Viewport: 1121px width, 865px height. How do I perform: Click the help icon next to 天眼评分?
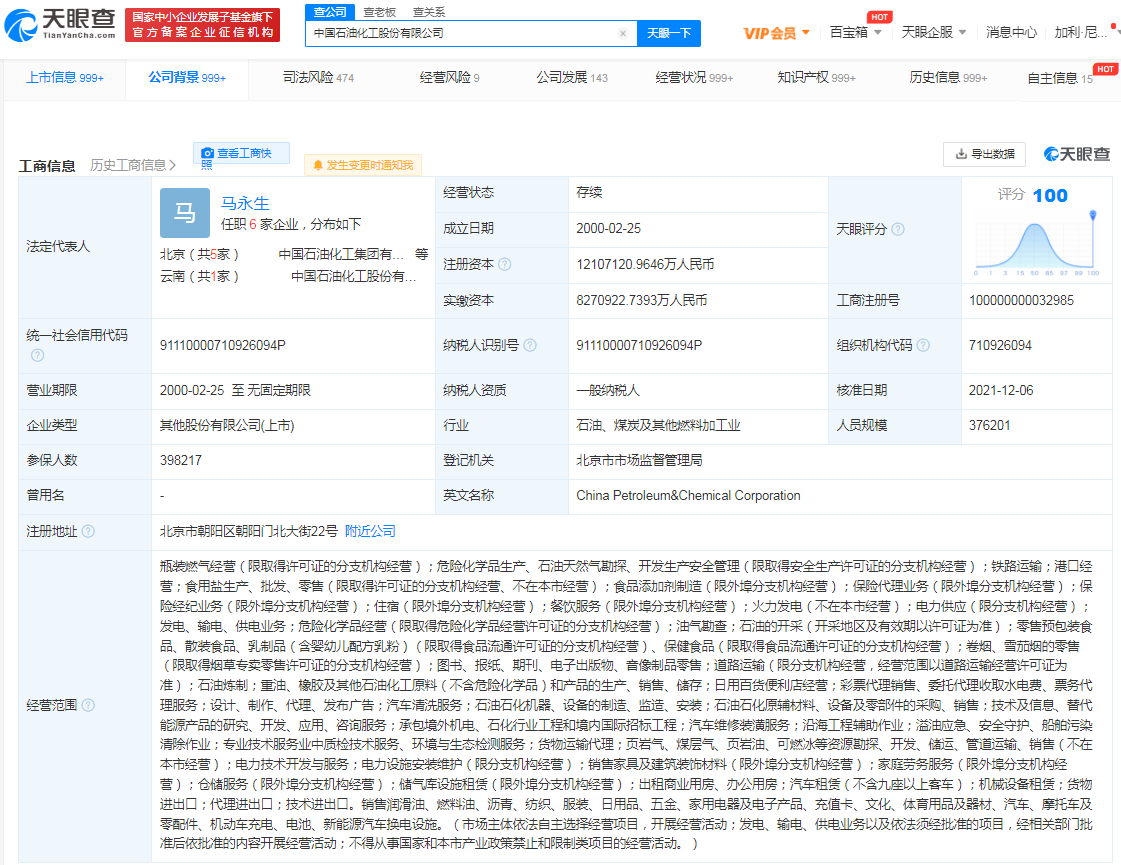coord(898,229)
